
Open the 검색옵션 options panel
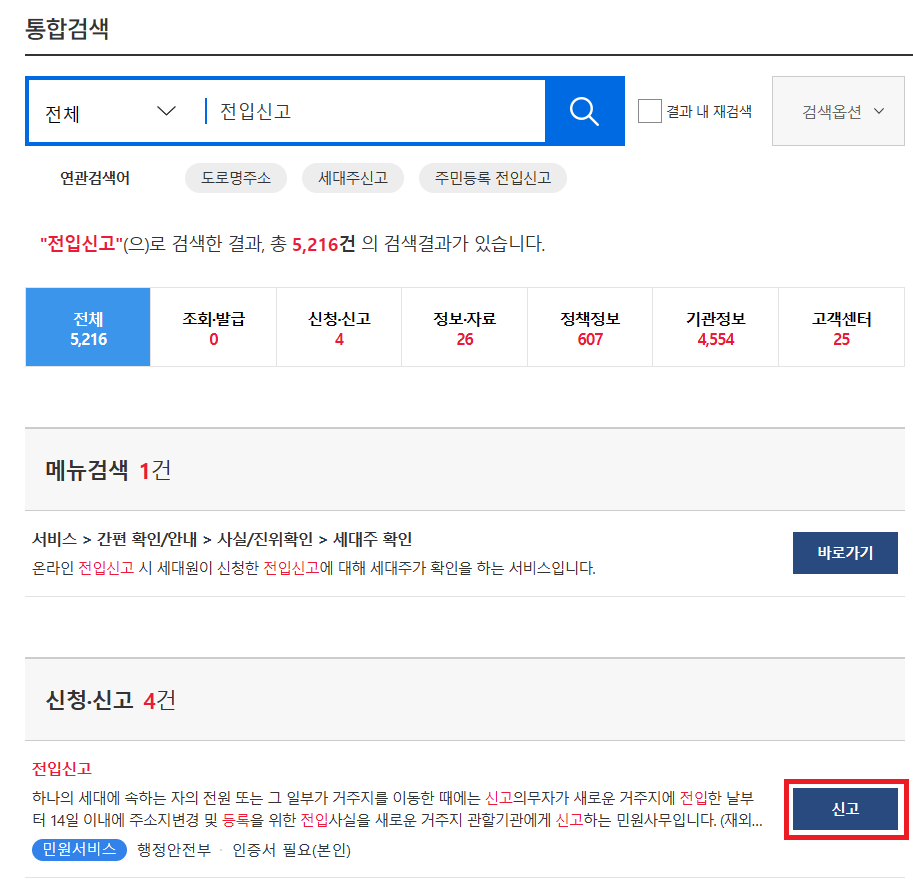[836, 111]
